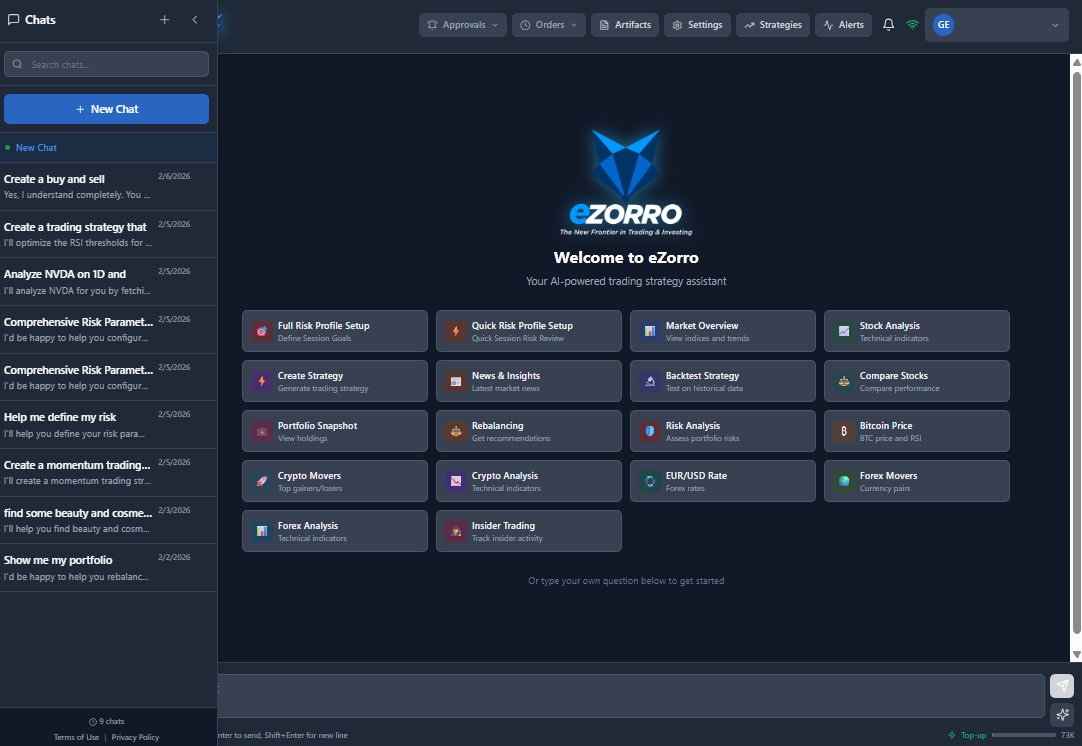The image size is (1082, 746).
Task: Open the Alerts menu item
Action: pyautogui.click(x=843, y=25)
